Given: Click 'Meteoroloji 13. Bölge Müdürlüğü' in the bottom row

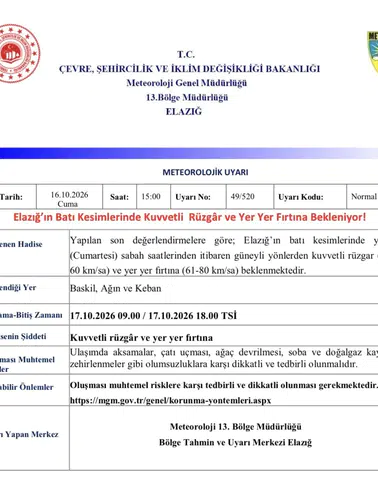Looking at the screenshot, I should coord(235,427).
